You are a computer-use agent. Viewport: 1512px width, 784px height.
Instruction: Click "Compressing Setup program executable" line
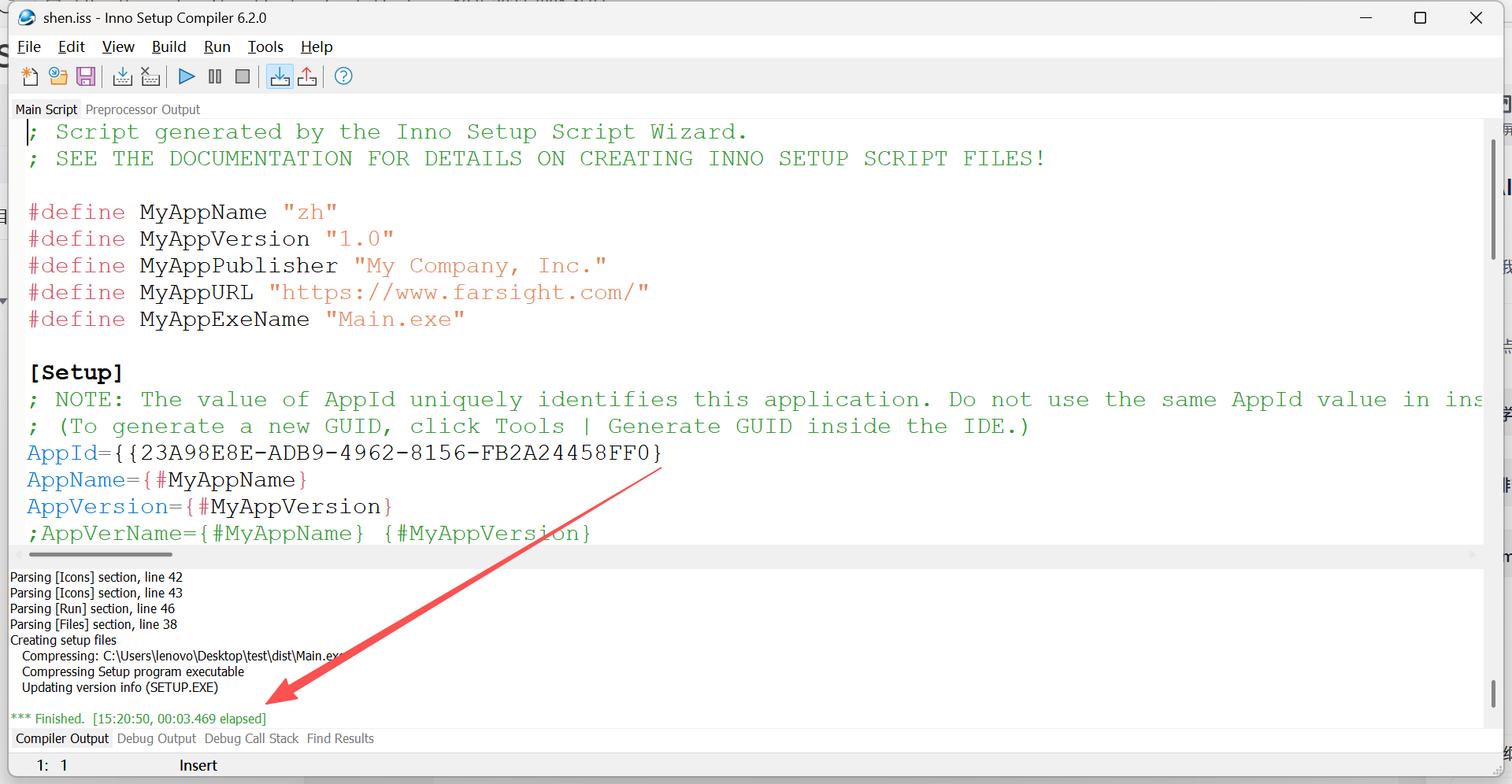pos(133,671)
